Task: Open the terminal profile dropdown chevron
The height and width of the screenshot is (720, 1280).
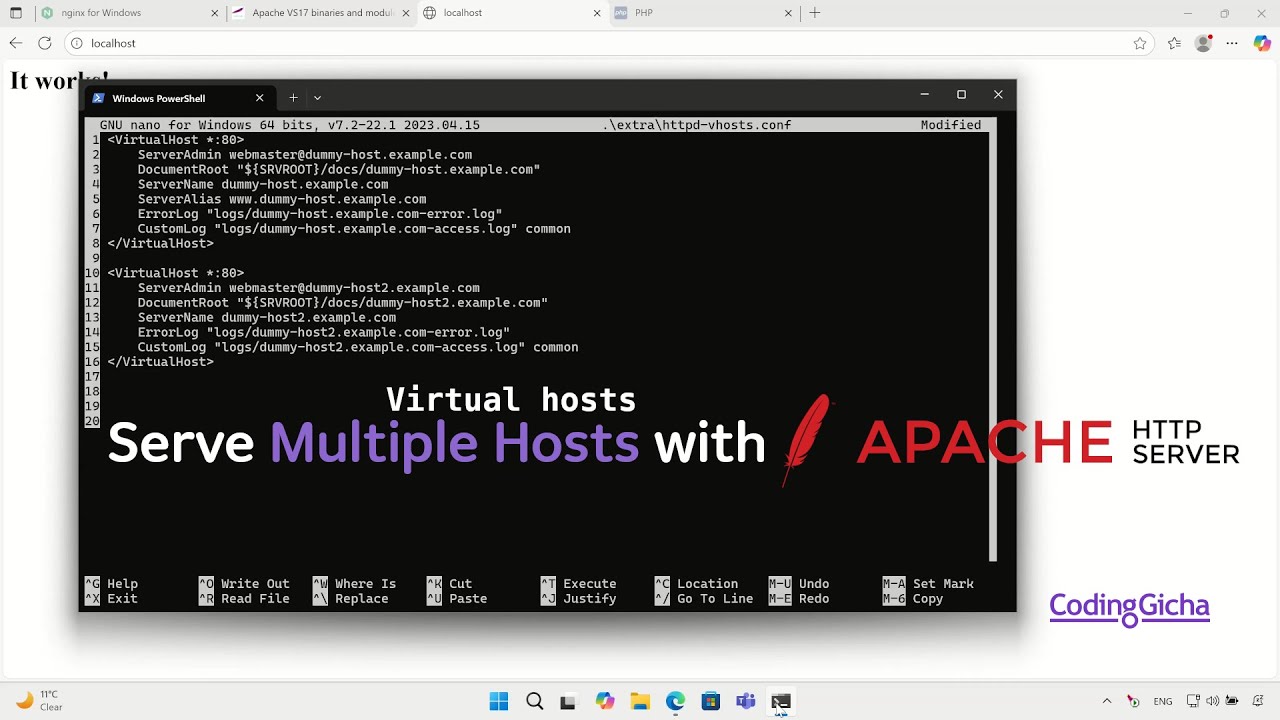Action: (x=317, y=98)
